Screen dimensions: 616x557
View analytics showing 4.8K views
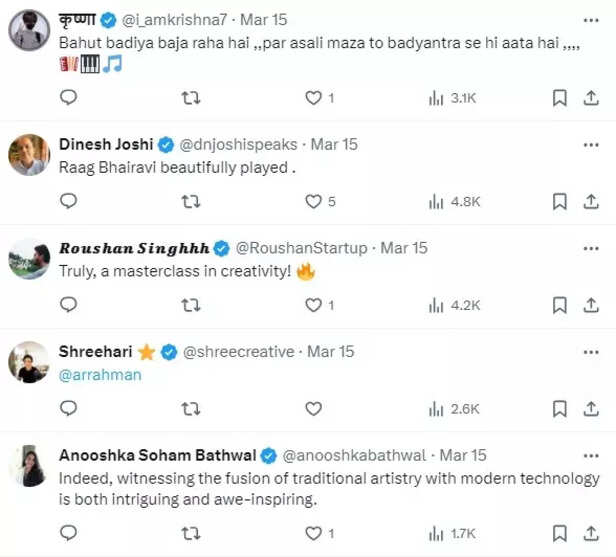point(455,201)
